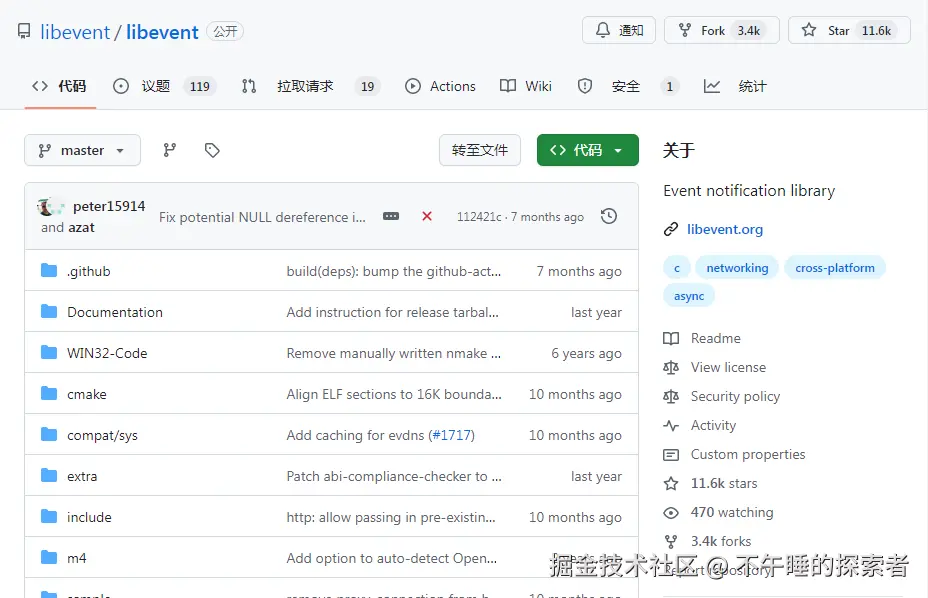Click the networking topic tag
The image size is (928, 598).
pyautogui.click(x=737, y=267)
